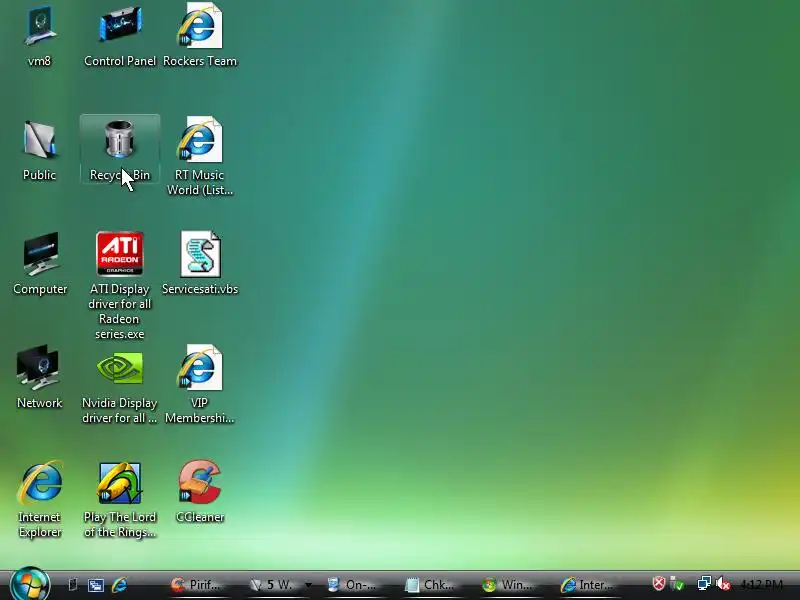The image size is (800, 600).
Task: Click the system clock showing 4:12 PM
Action: [761, 584]
